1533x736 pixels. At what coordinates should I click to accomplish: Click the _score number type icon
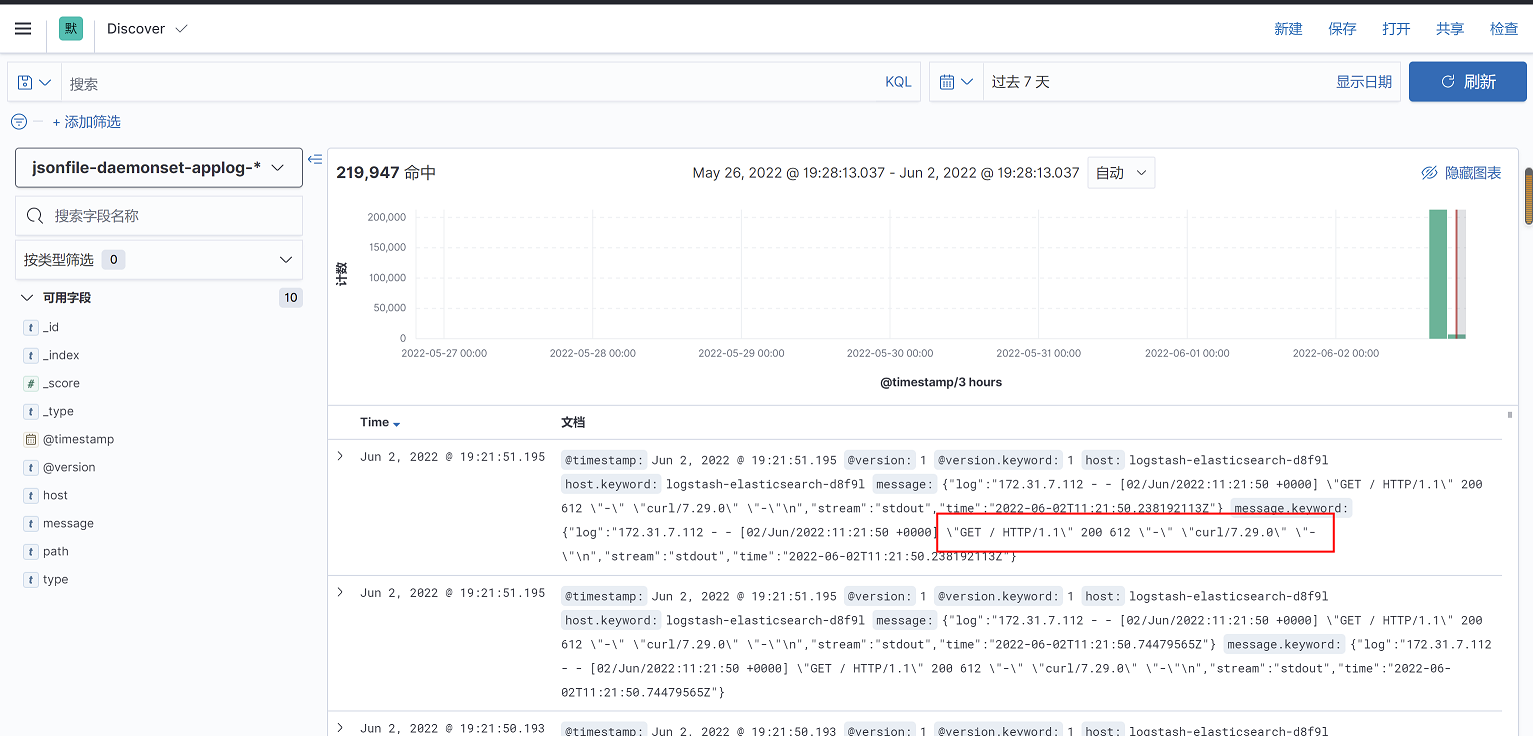[x=30, y=383]
